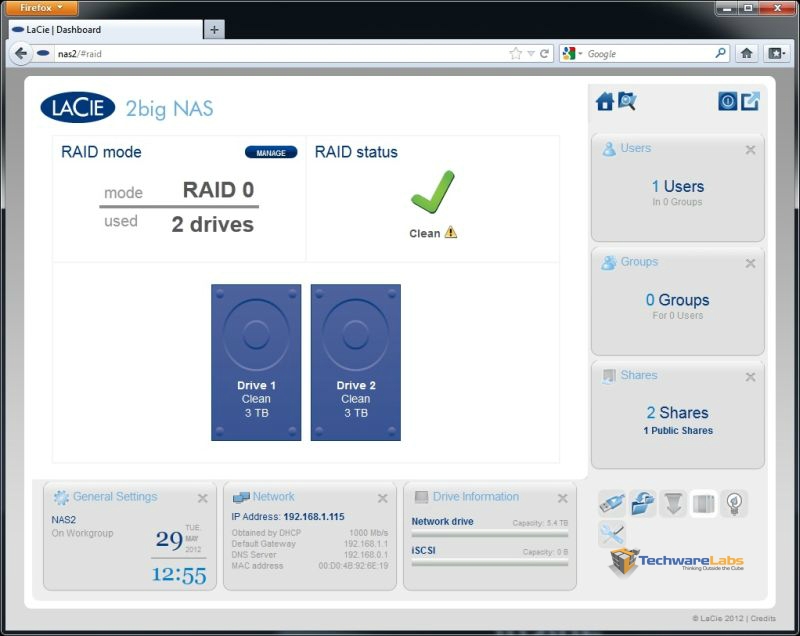Click the log out arrow icon
Image resolution: width=800 pixels, height=636 pixels.
[750, 101]
